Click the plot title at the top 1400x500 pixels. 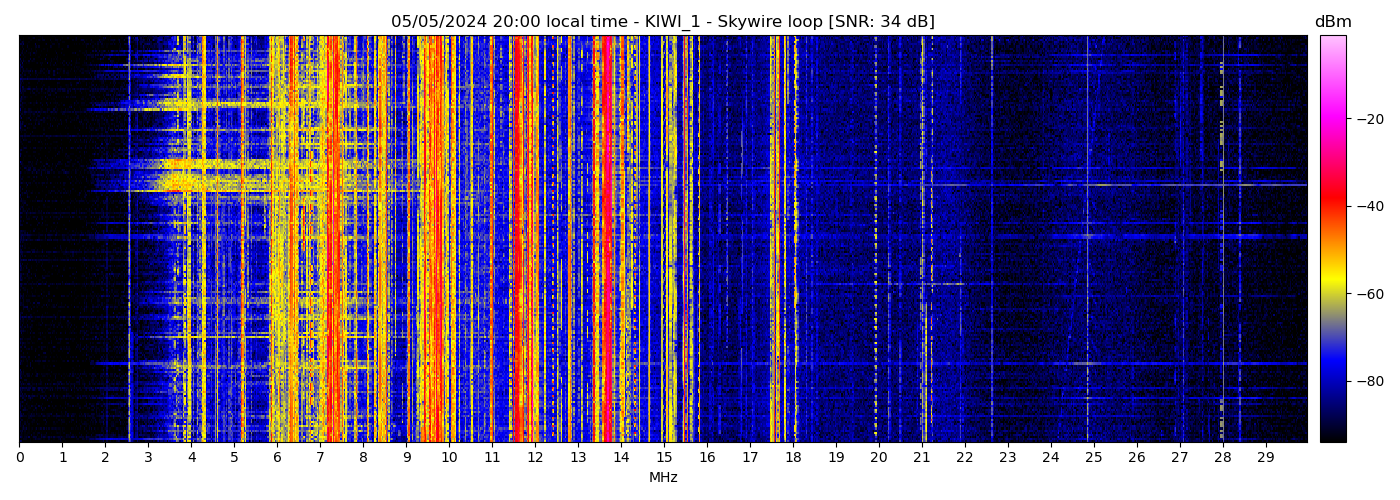point(662,22)
